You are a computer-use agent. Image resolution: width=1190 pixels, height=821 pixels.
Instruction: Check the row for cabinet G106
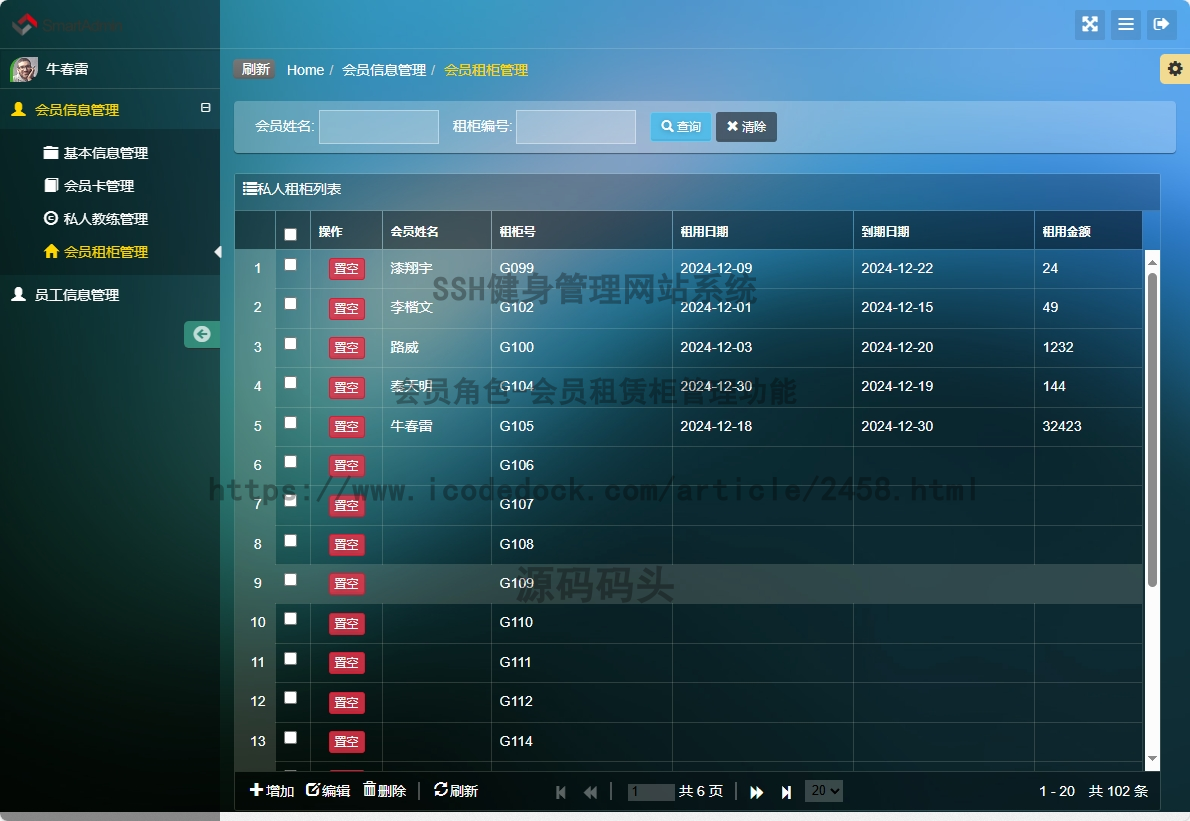pyautogui.click(x=290, y=461)
